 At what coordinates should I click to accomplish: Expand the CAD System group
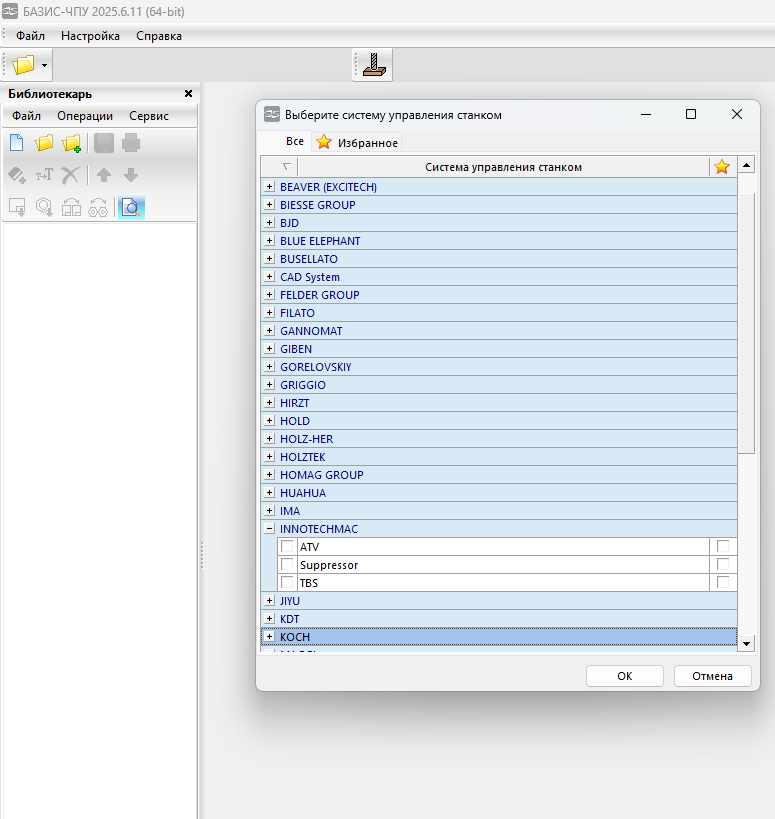269,276
